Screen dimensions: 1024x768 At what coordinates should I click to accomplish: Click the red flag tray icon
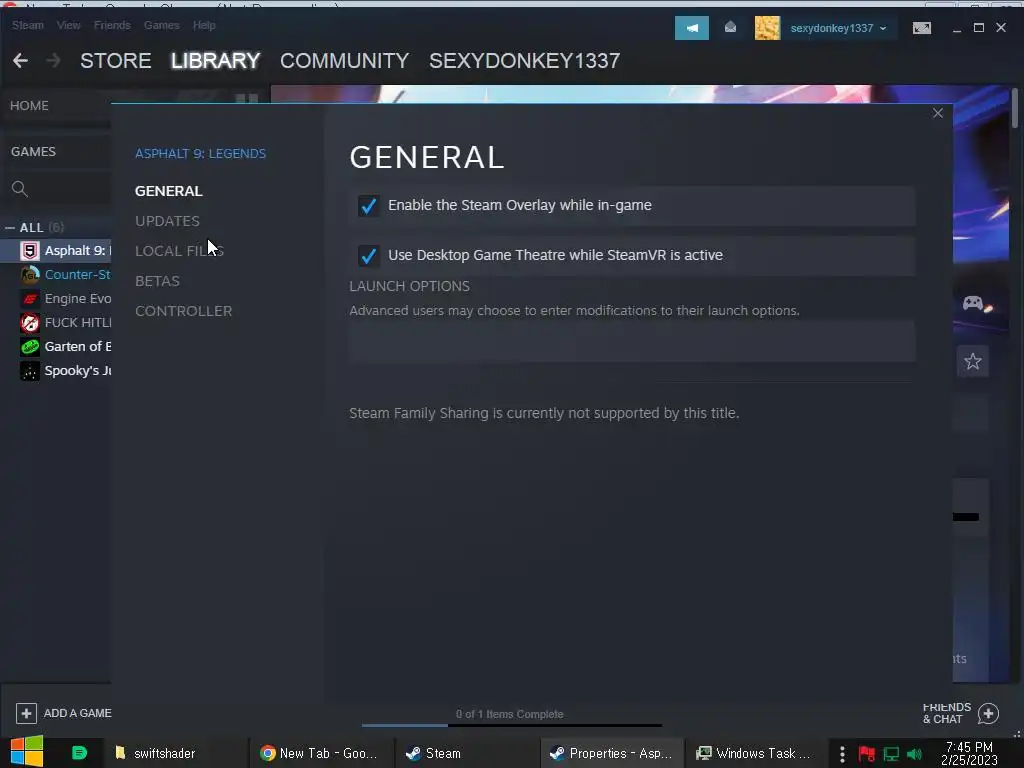(x=867, y=754)
